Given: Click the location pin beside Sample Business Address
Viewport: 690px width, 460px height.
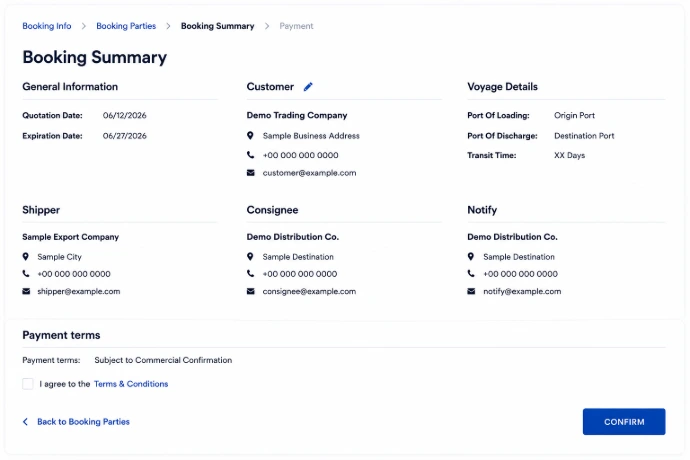Looking at the screenshot, I should (x=250, y=136).
